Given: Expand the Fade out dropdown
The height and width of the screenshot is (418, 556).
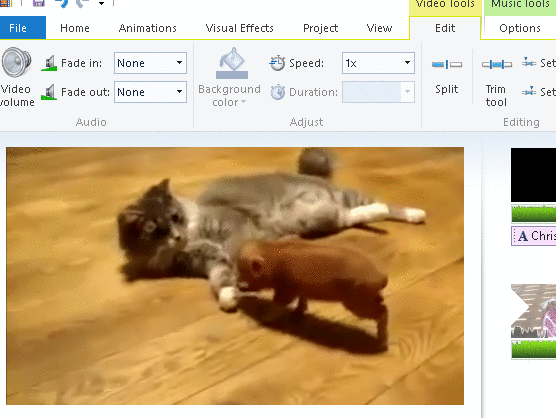Looking at the screenshot, I should (x=150, y=92).
